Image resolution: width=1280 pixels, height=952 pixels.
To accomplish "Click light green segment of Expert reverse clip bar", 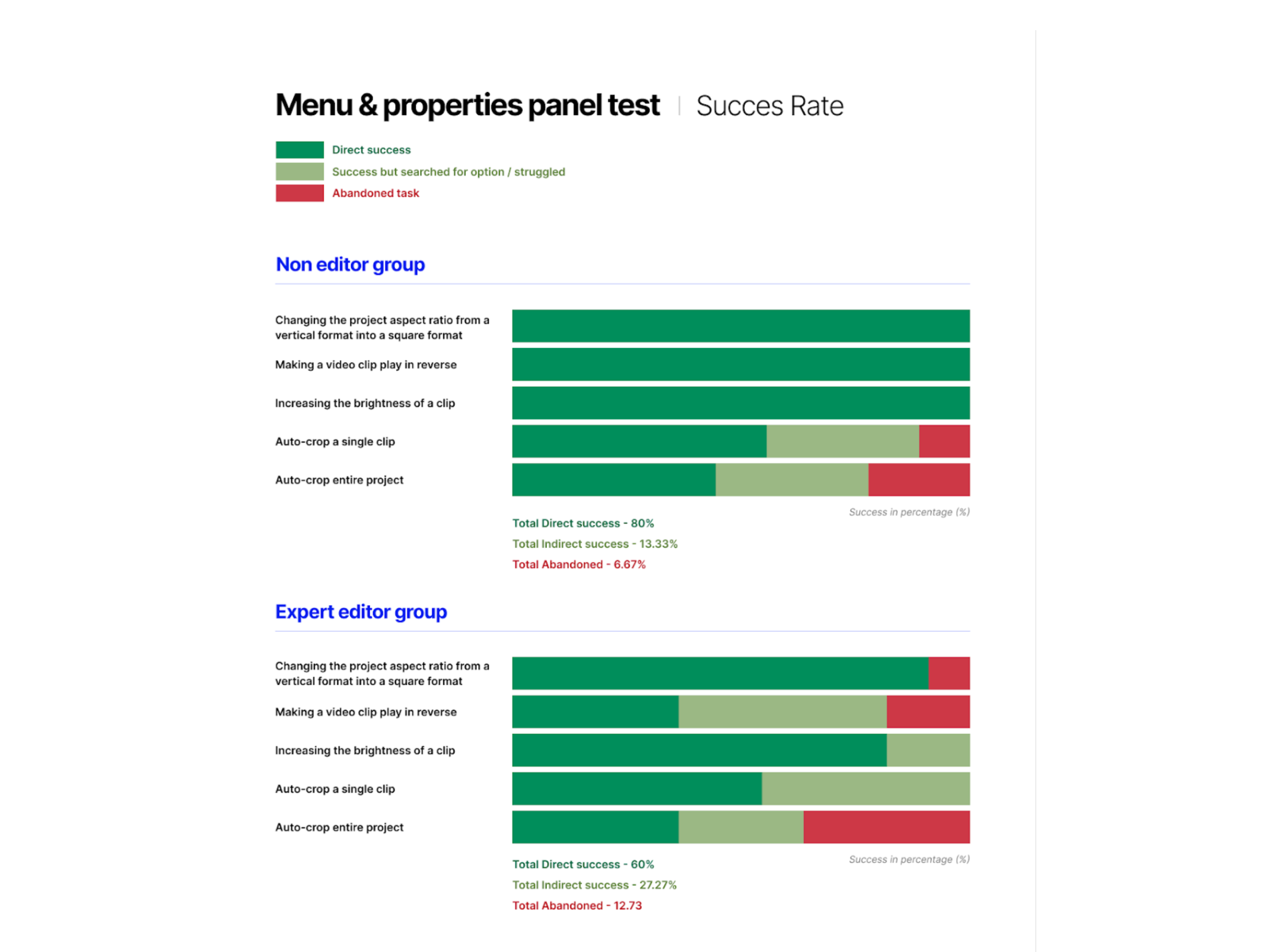I will [782, 712].
